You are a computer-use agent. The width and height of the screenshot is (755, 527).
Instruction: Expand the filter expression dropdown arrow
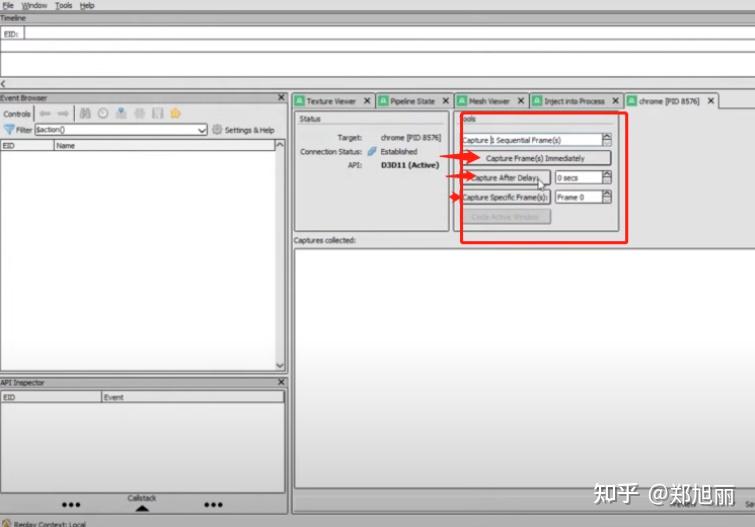(202, 130)
